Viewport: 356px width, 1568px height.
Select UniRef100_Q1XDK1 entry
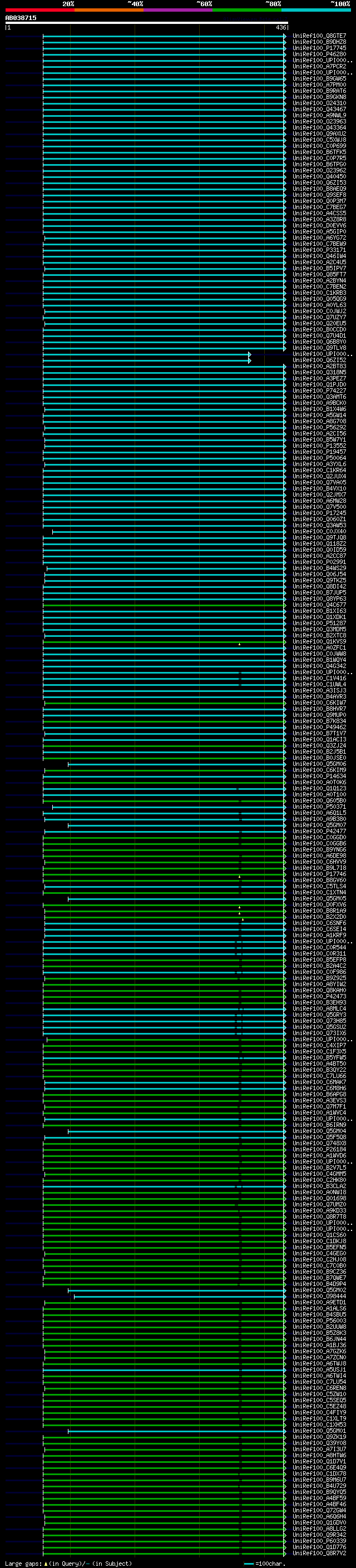click(319, 617)
